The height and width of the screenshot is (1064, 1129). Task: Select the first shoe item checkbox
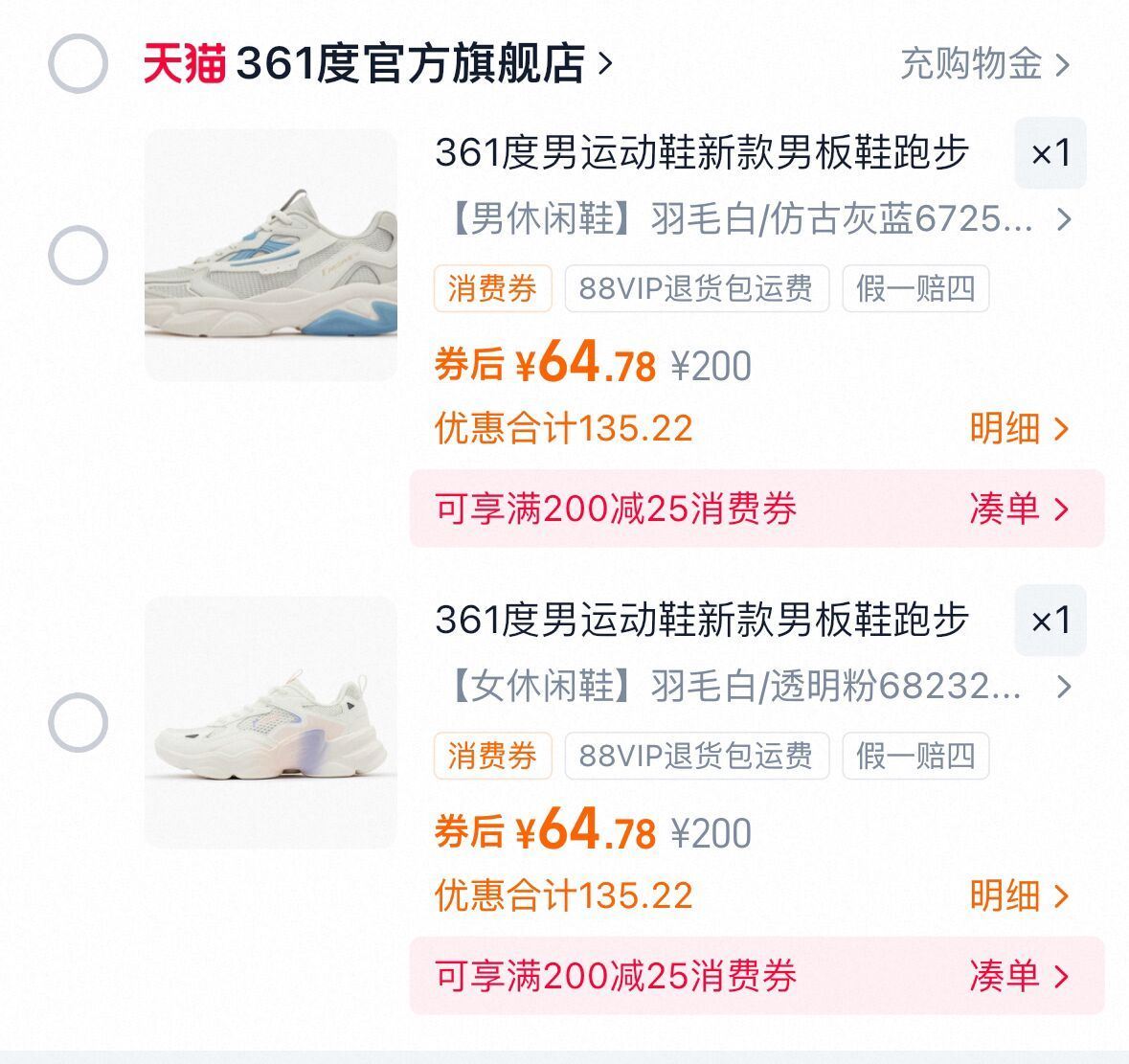(78, 256)
